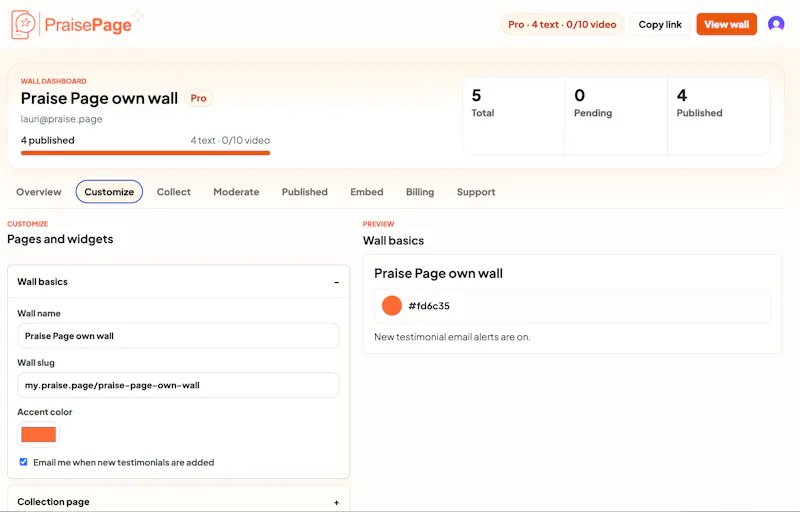The image size is (800, 512).
Task: Click the lauri@praise.page email text
Action: click(61, 119)
